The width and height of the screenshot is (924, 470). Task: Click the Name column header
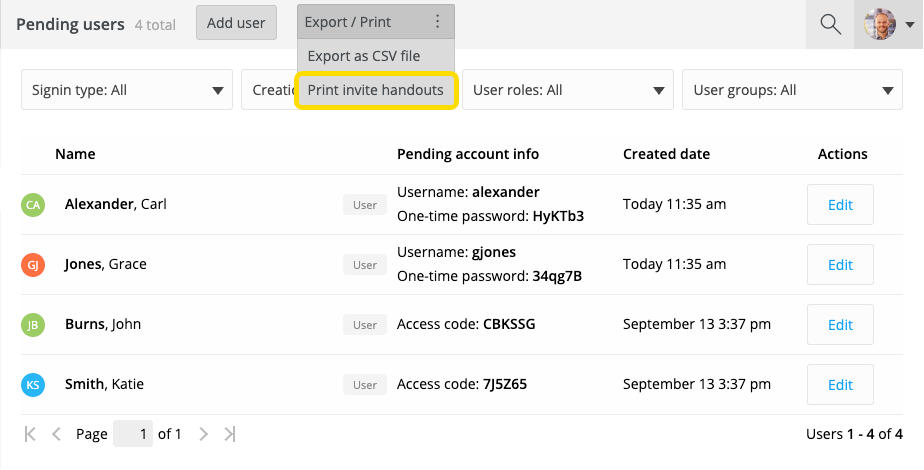point(75,154)
